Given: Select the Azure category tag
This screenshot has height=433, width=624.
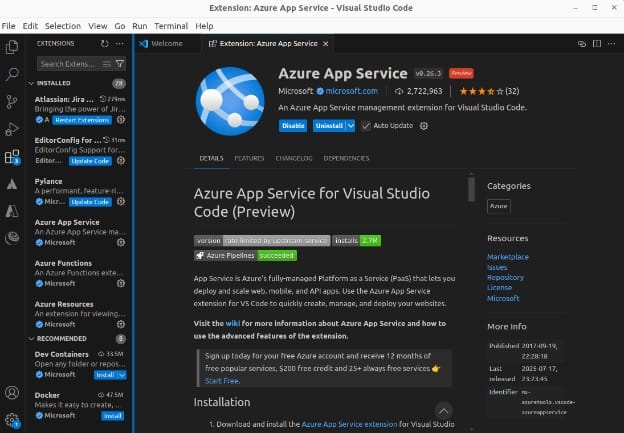Looking at the screenshot, I should coord(499,206).
